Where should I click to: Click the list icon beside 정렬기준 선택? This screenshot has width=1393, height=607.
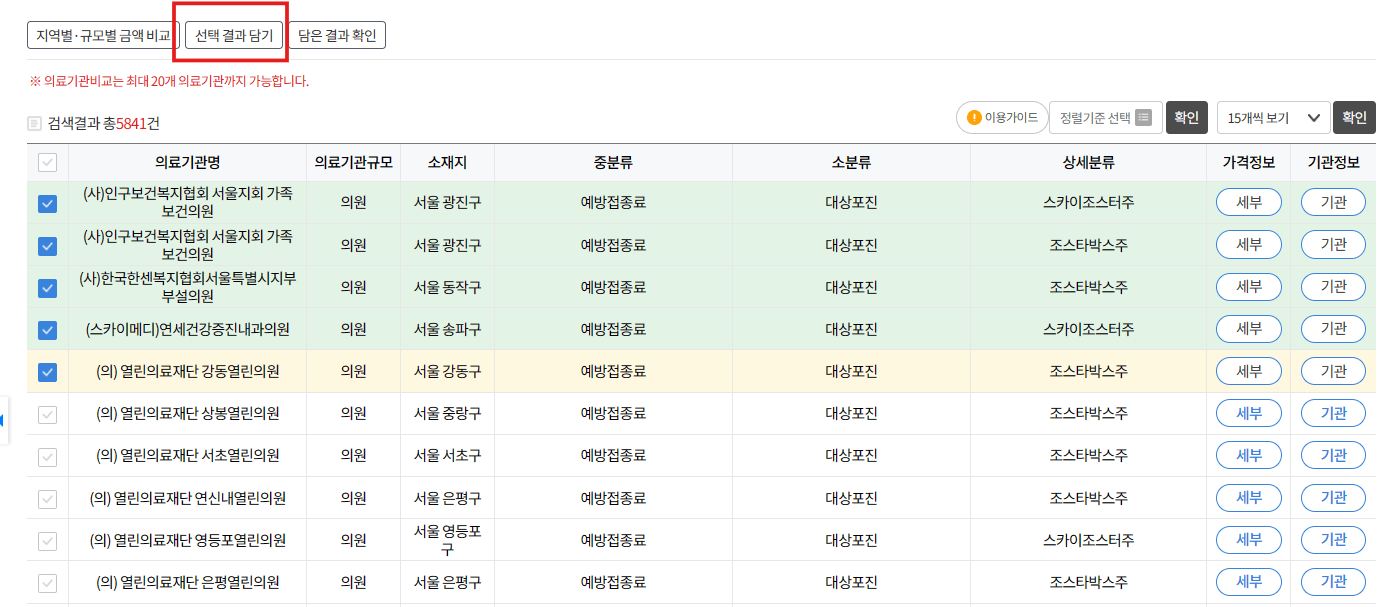tap(1143, 117)
